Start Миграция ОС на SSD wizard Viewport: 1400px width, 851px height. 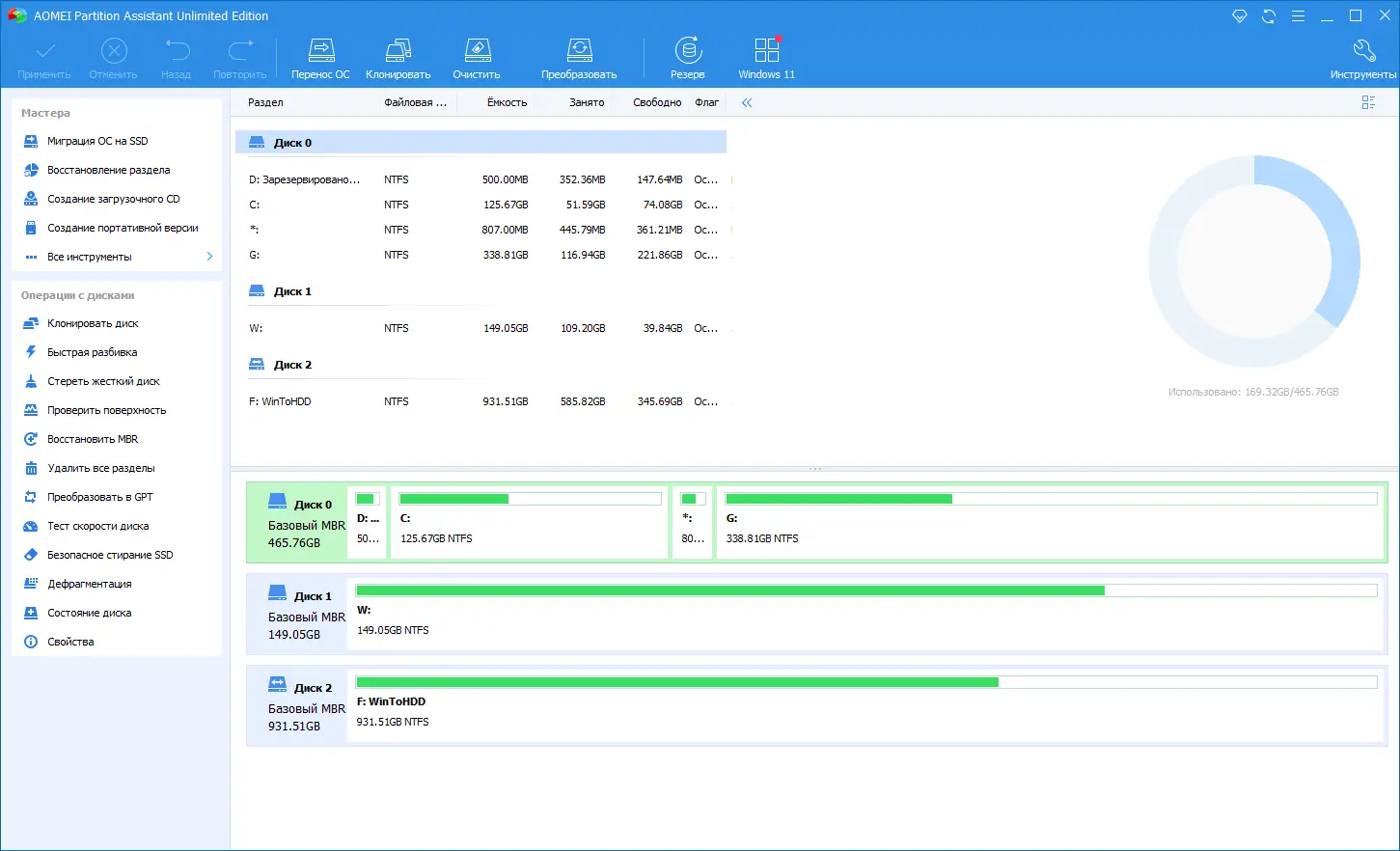coord(97,141)
